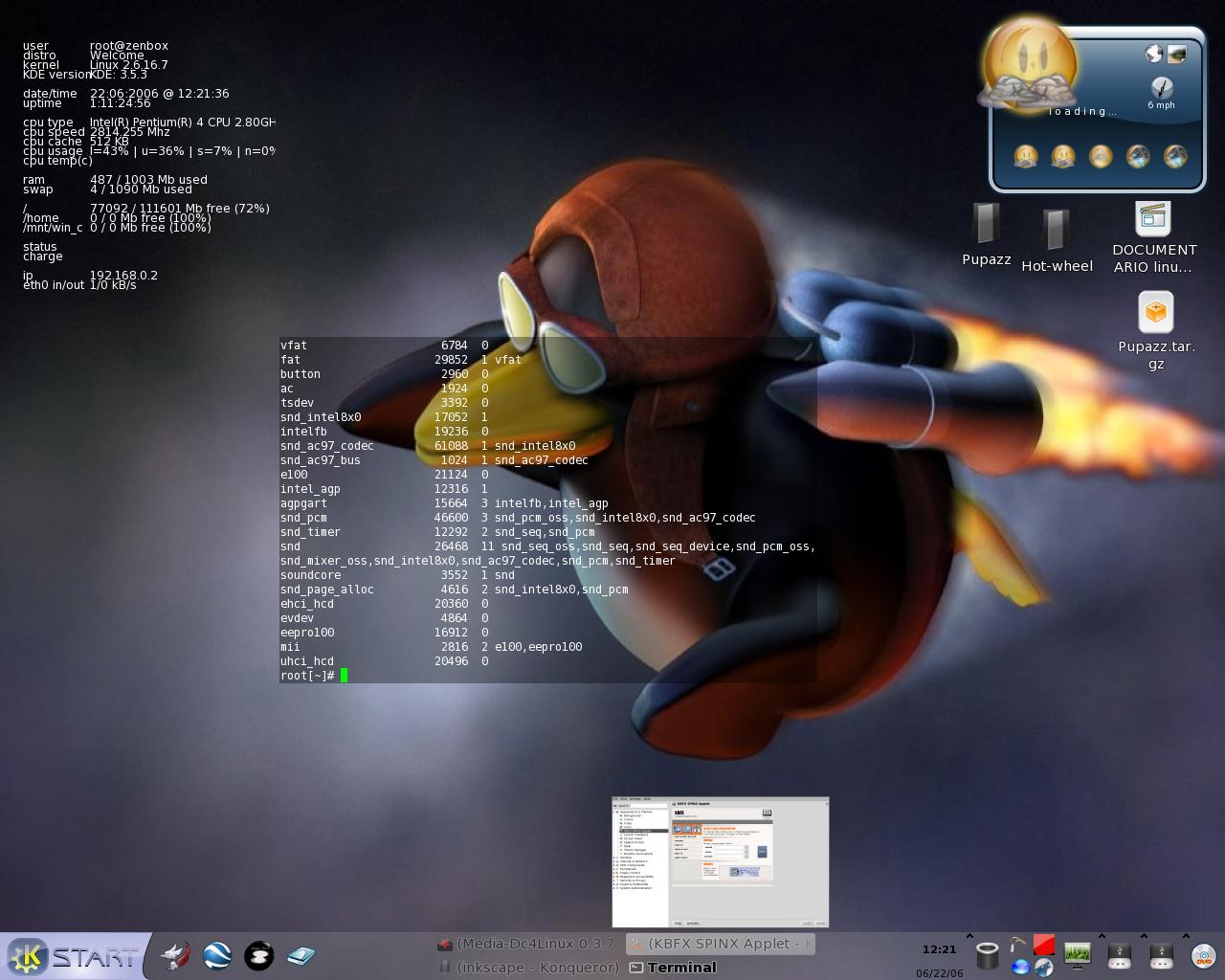Click the agpgart module line in terminal
Screen dimensions: 1225x980
click(444, 503)
